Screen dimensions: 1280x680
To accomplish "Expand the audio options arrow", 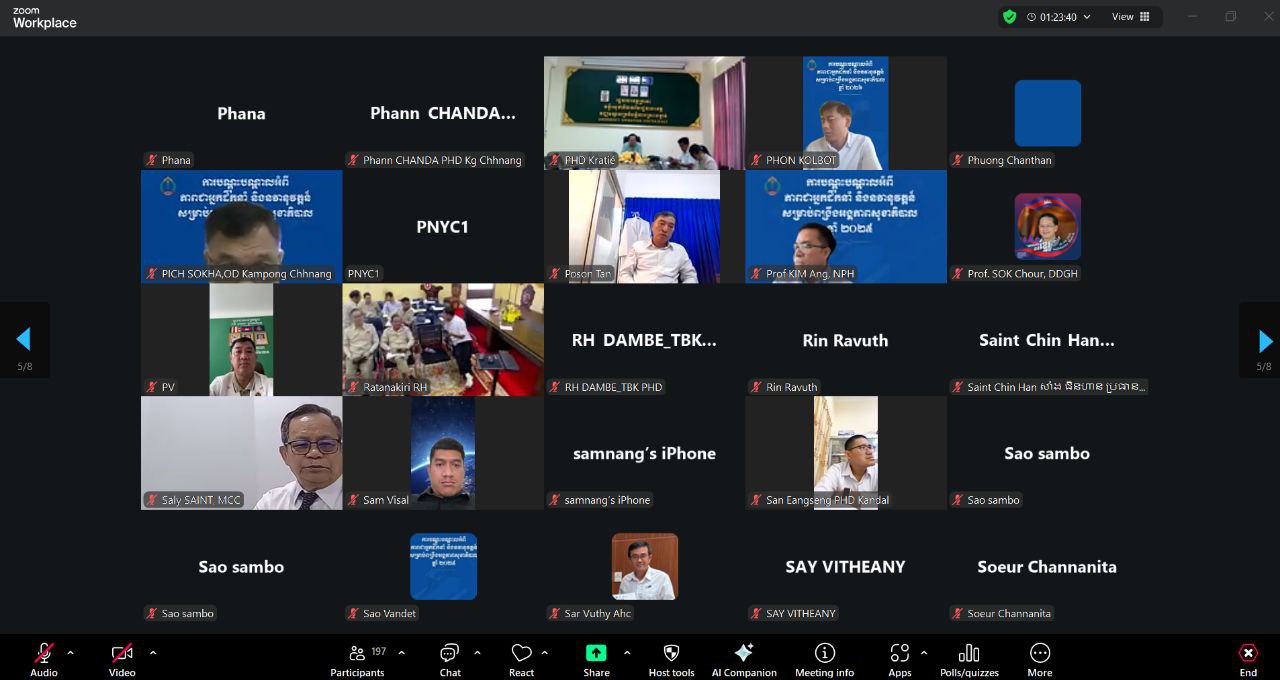I will [70, 653].
